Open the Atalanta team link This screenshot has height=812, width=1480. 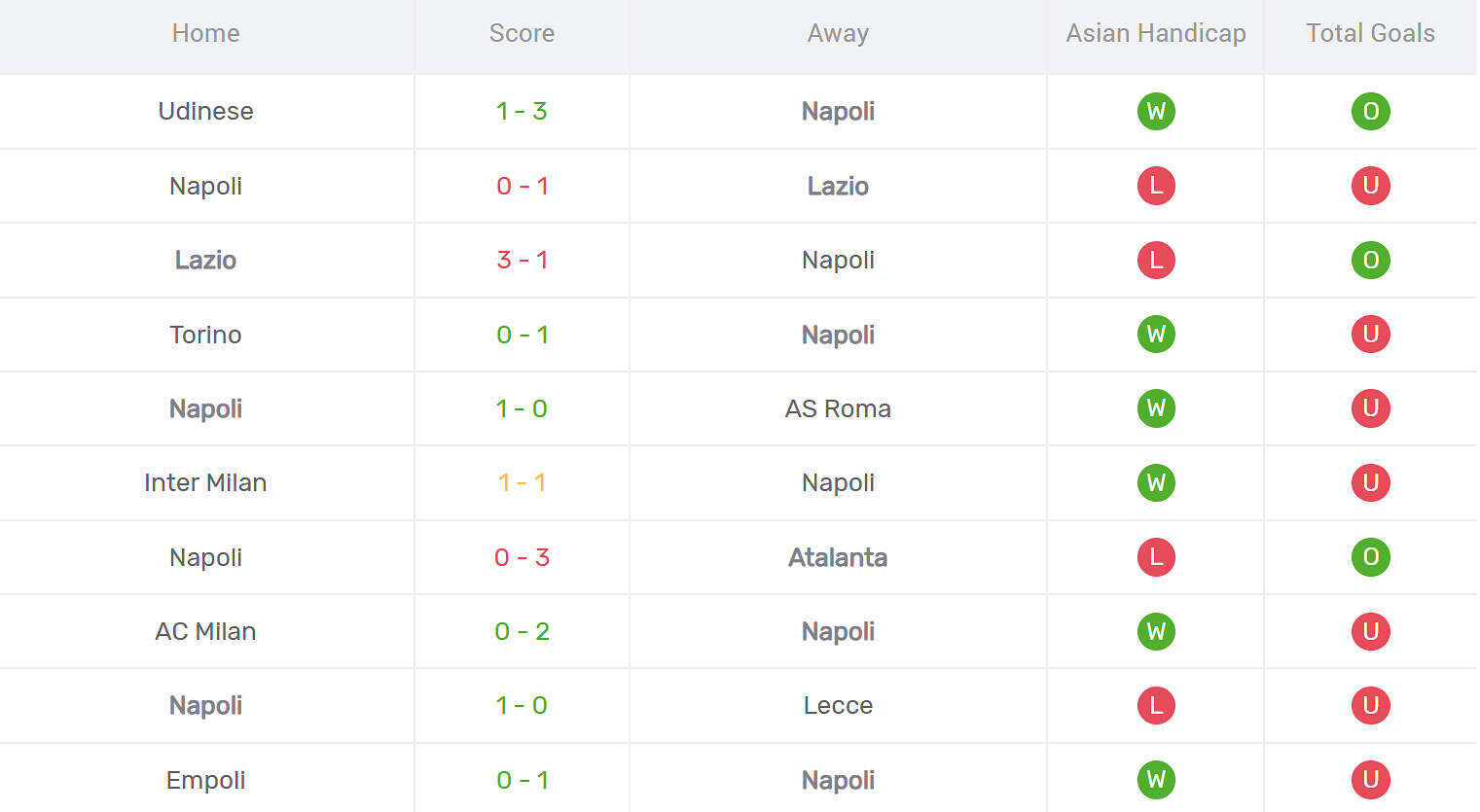click(838, 558)
